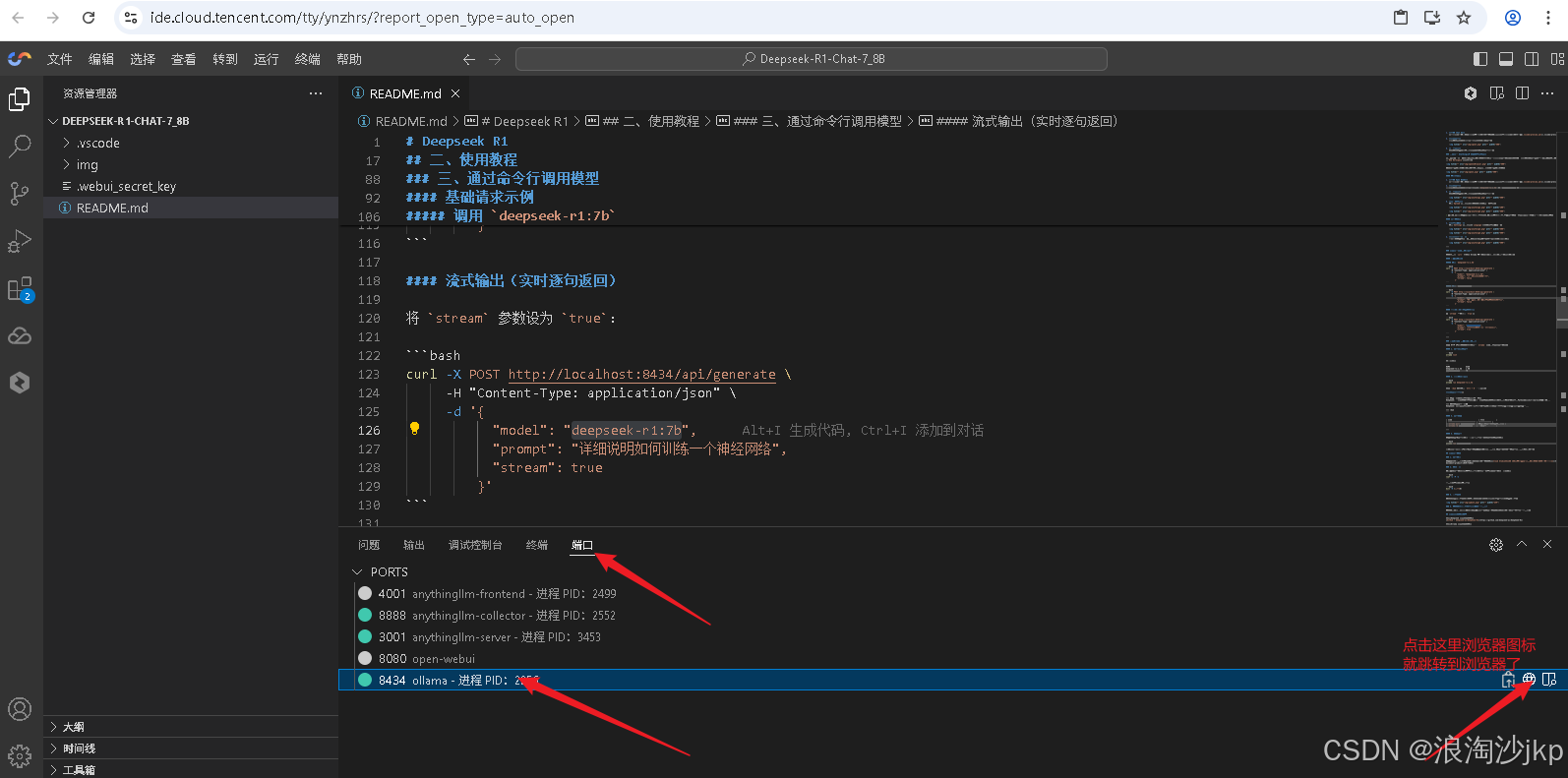Open the Accounts icon in activity bar
1568x778 pixels.
20,709
